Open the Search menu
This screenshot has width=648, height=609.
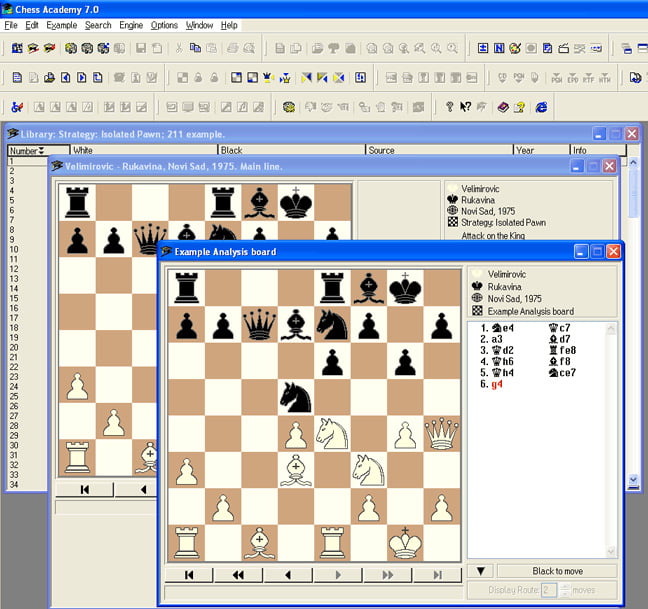point(98,25)
